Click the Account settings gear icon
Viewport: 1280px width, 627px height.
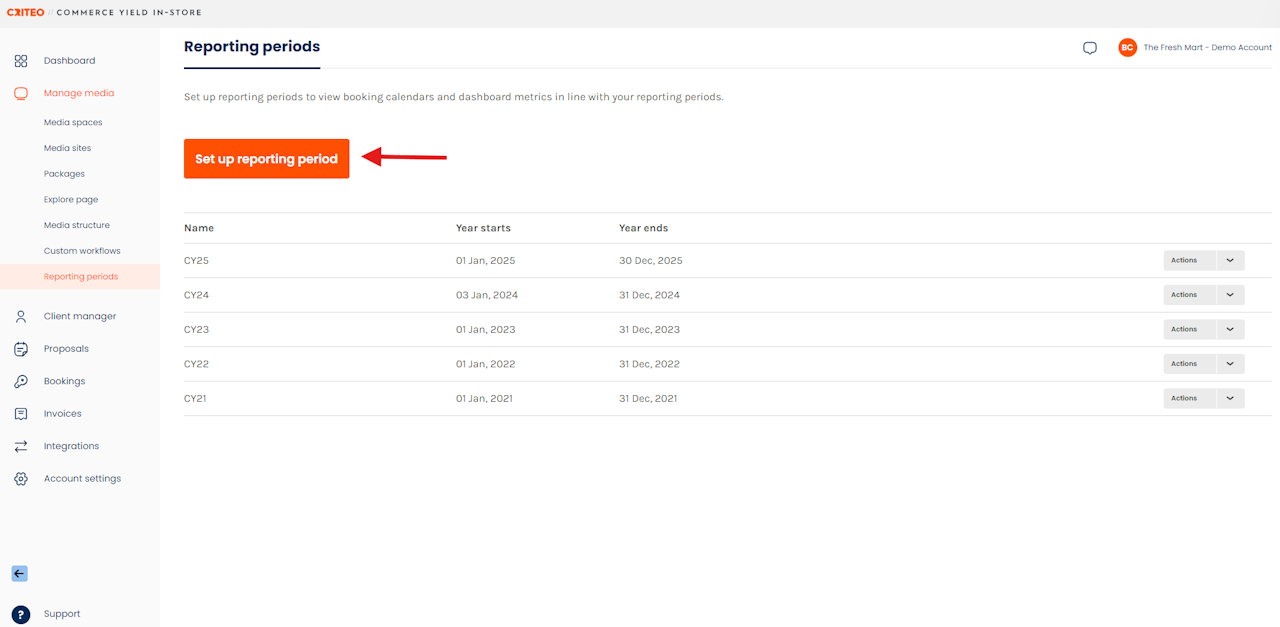coord(21,479)
